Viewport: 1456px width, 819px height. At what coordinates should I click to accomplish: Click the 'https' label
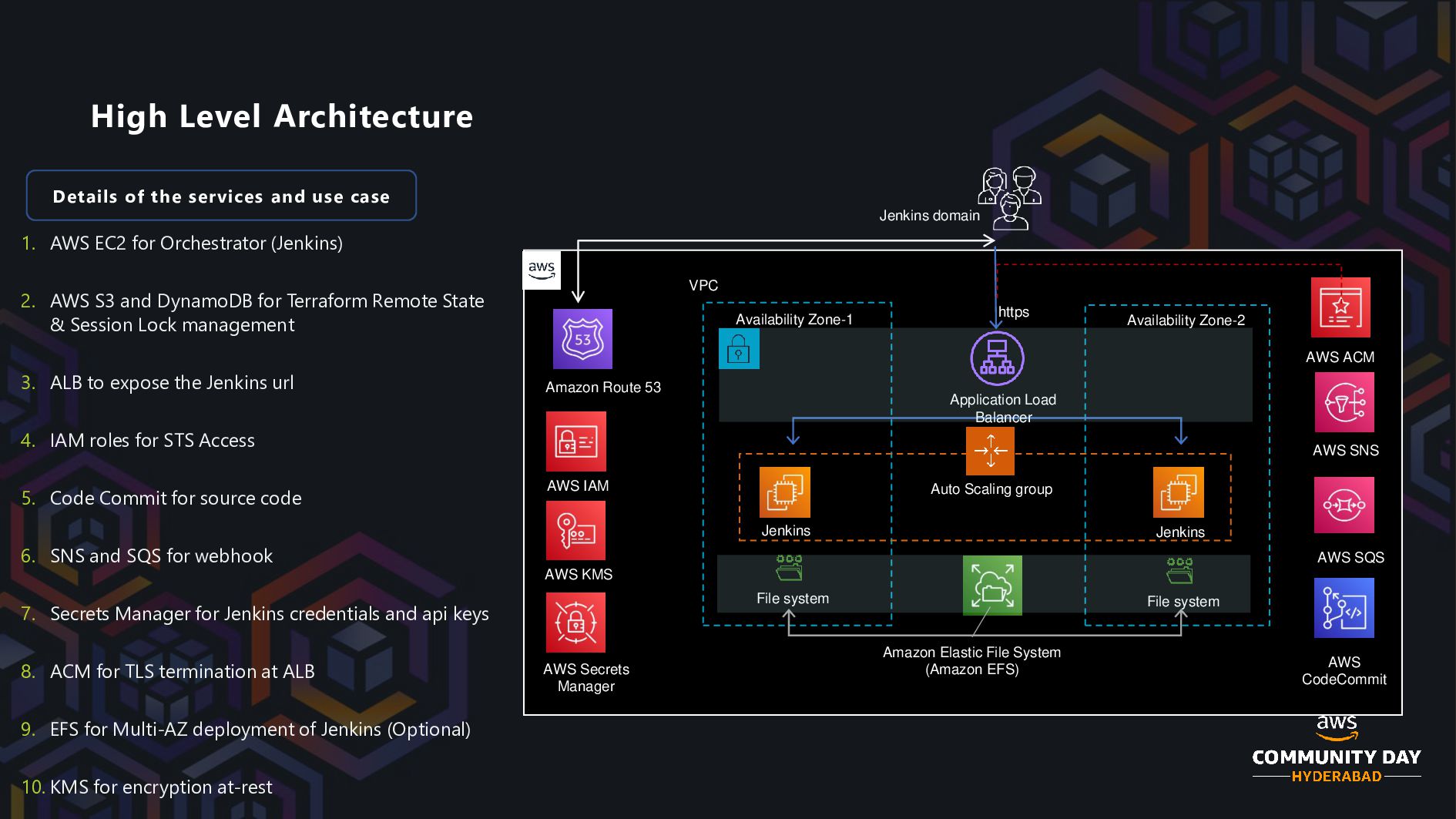[1014, 312]
